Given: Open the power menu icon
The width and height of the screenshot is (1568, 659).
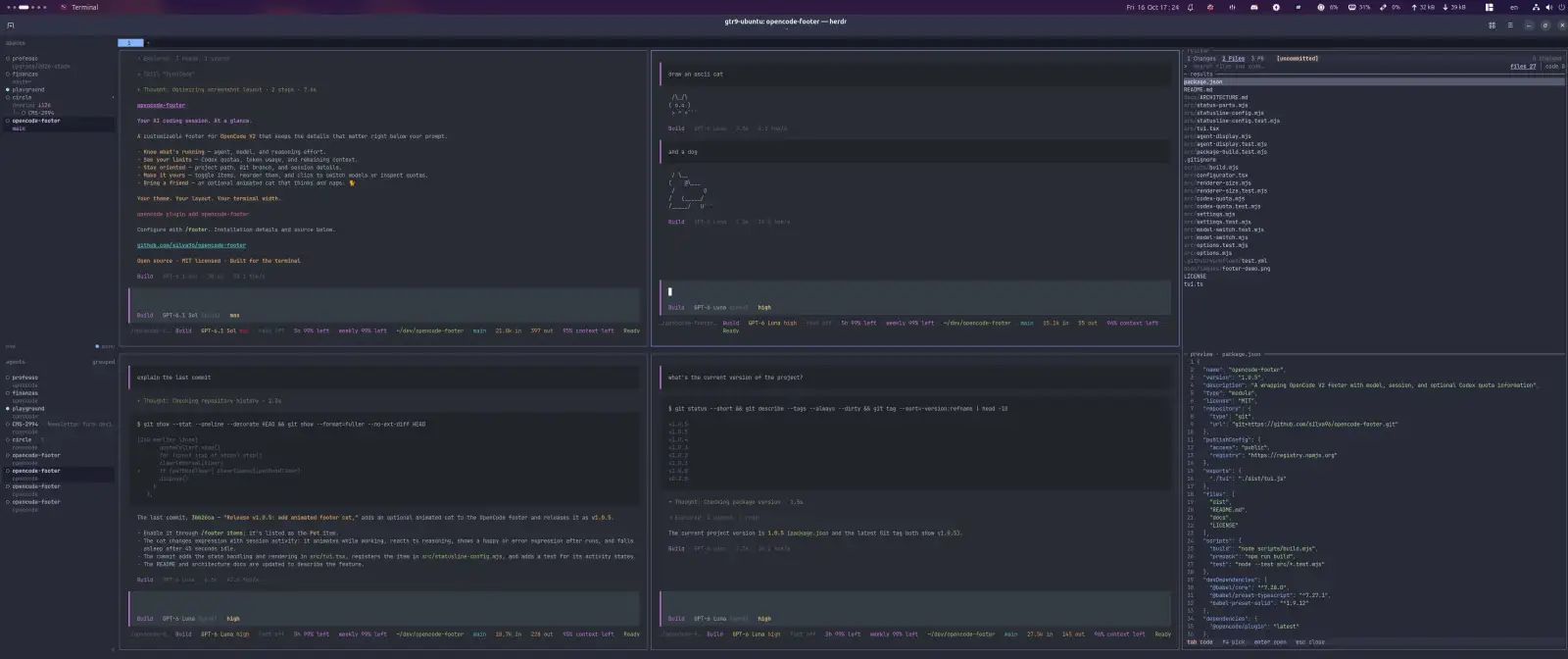Looking at the screenshot, I should 1561,7.
